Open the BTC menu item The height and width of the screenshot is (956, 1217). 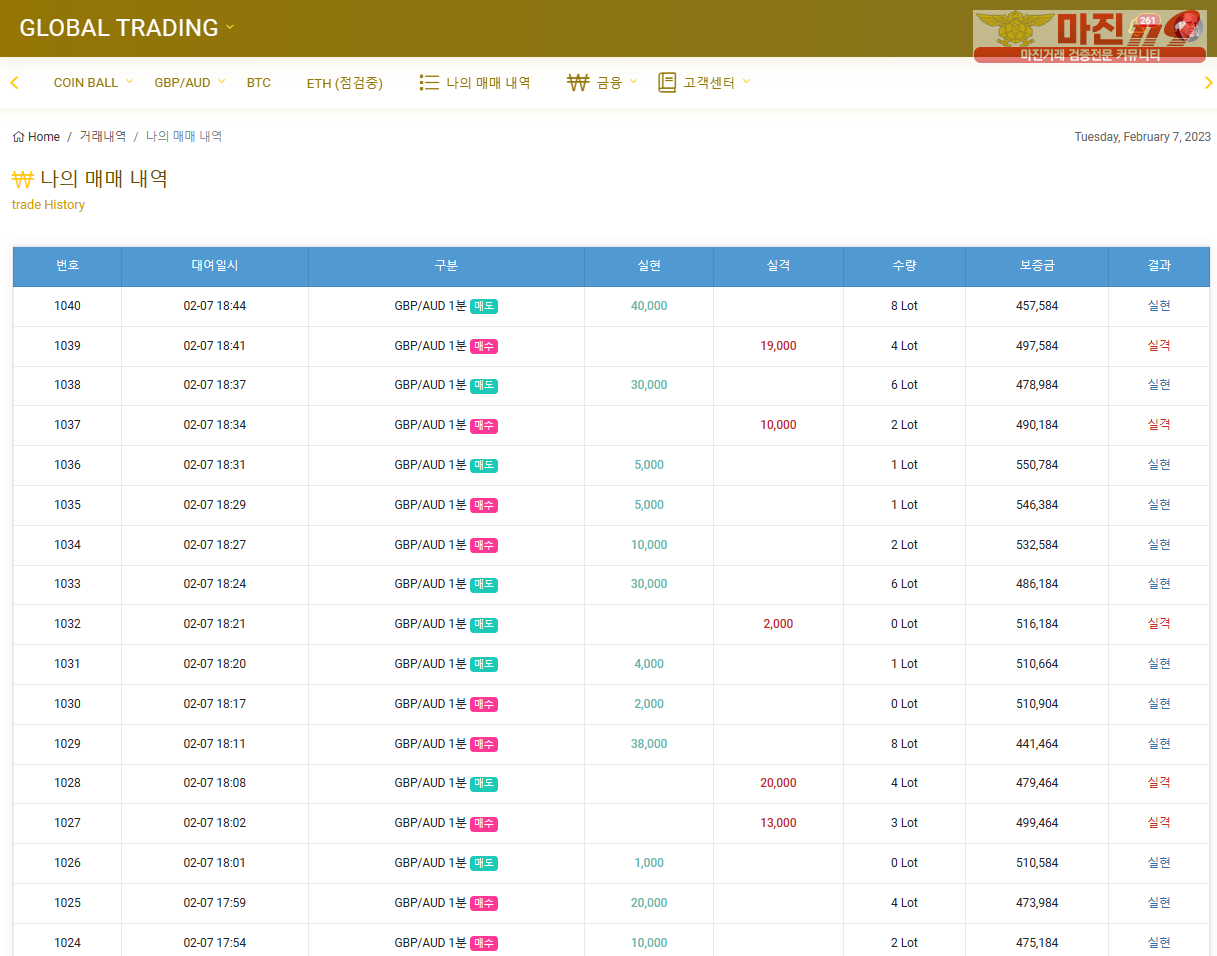(258, 83)
